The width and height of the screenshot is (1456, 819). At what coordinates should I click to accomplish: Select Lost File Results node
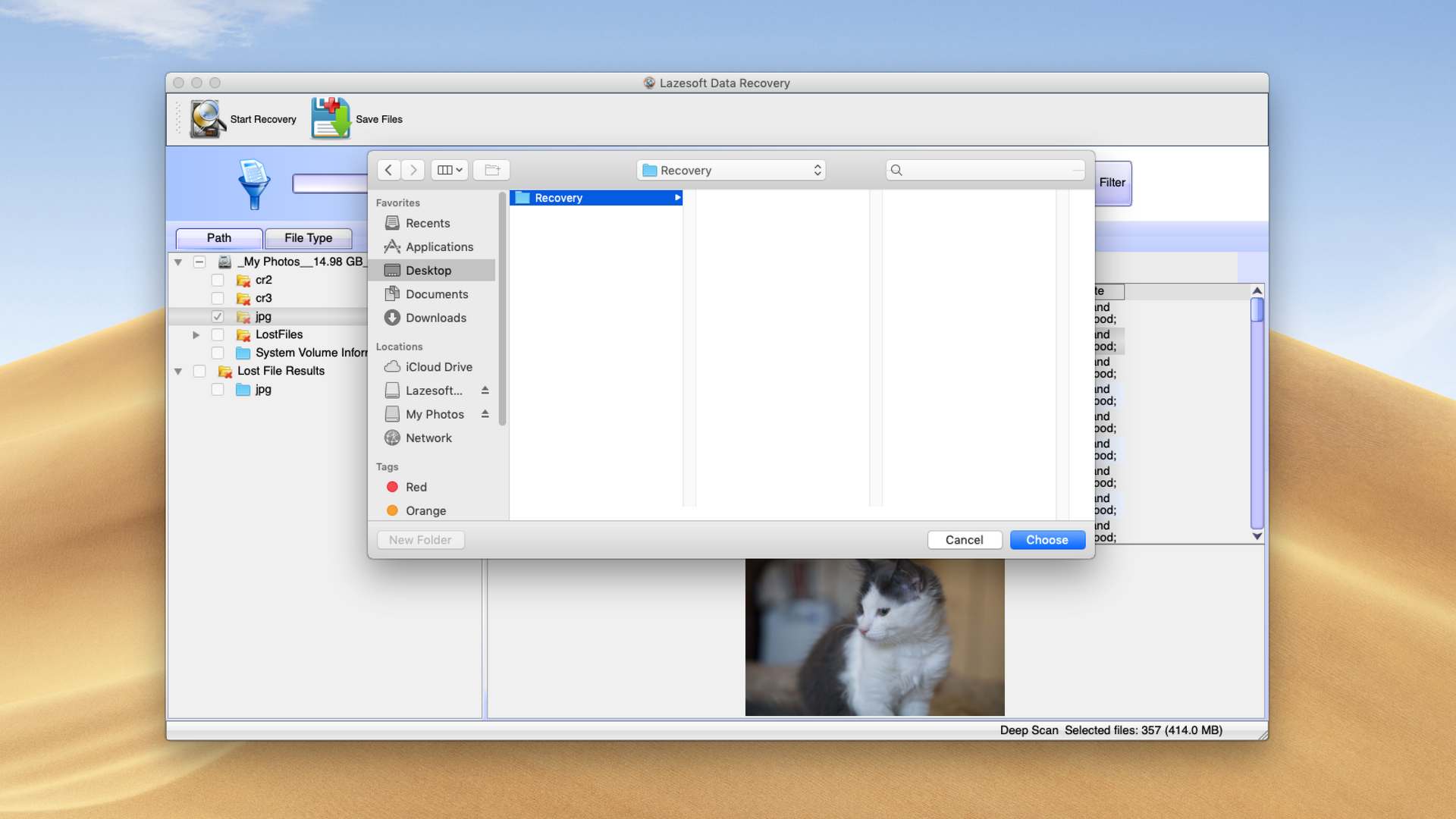click(280, 371)
